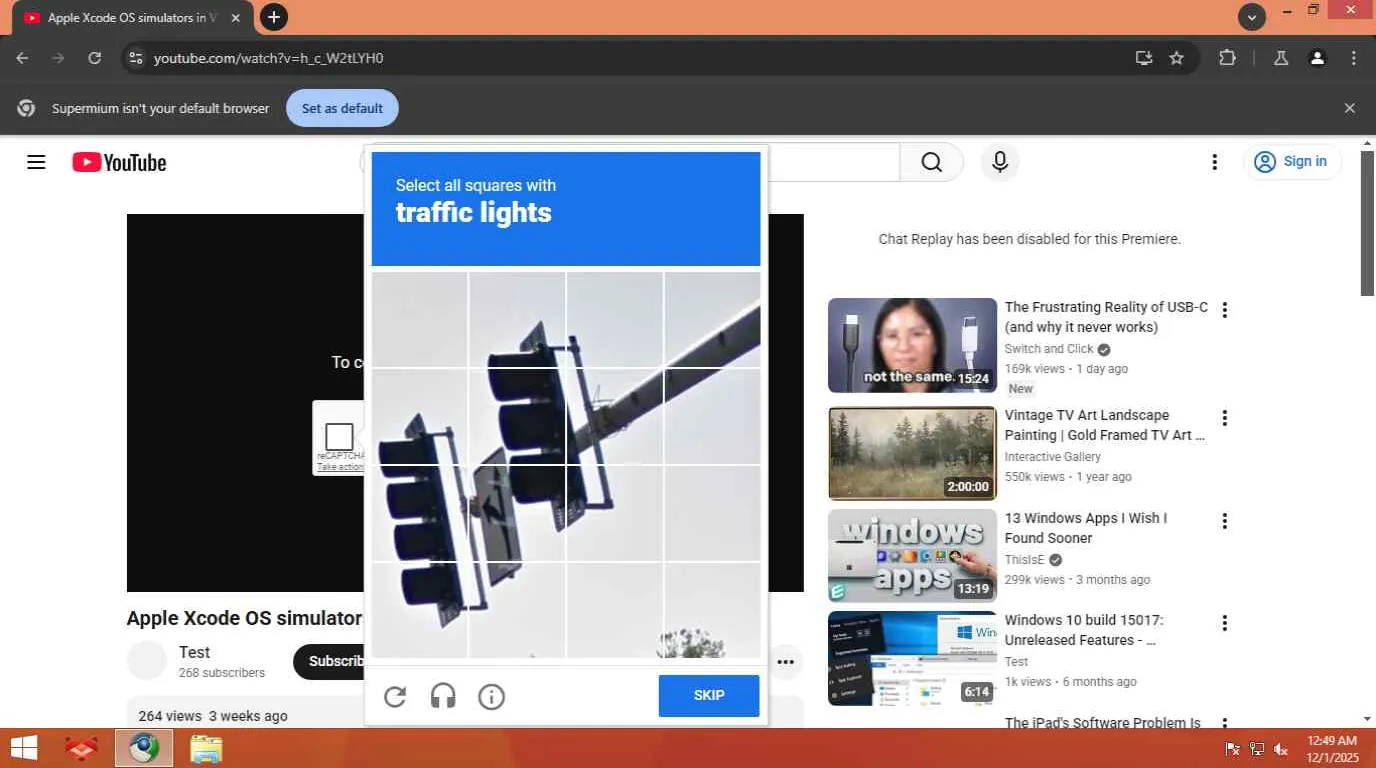This screenshot has height=768, width=1376.
Task: Switch to the audio challenge headphones icon
Action: coord(443,696)
